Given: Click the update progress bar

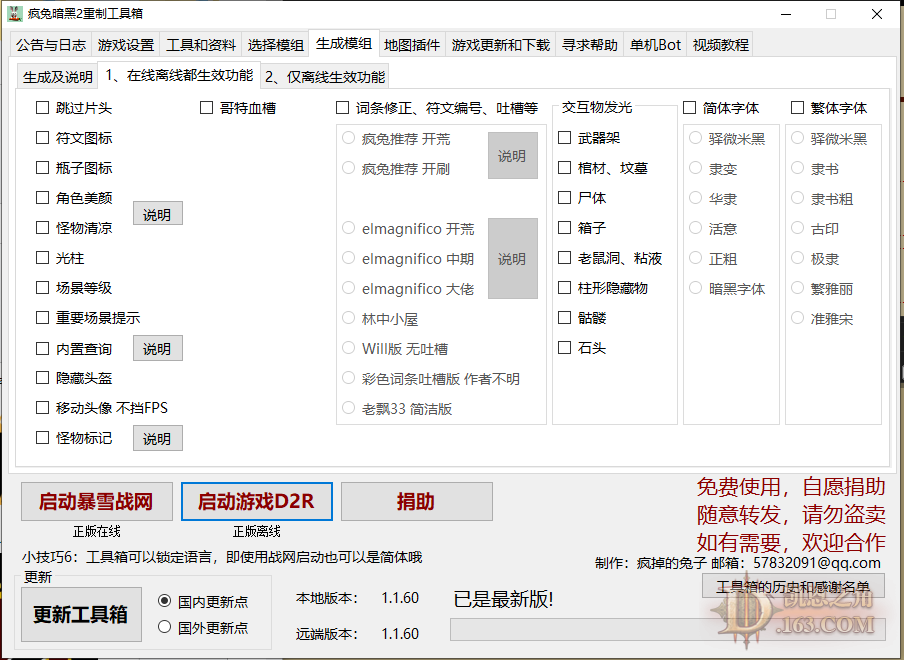Looking at the screenshot, I should 668,629.
